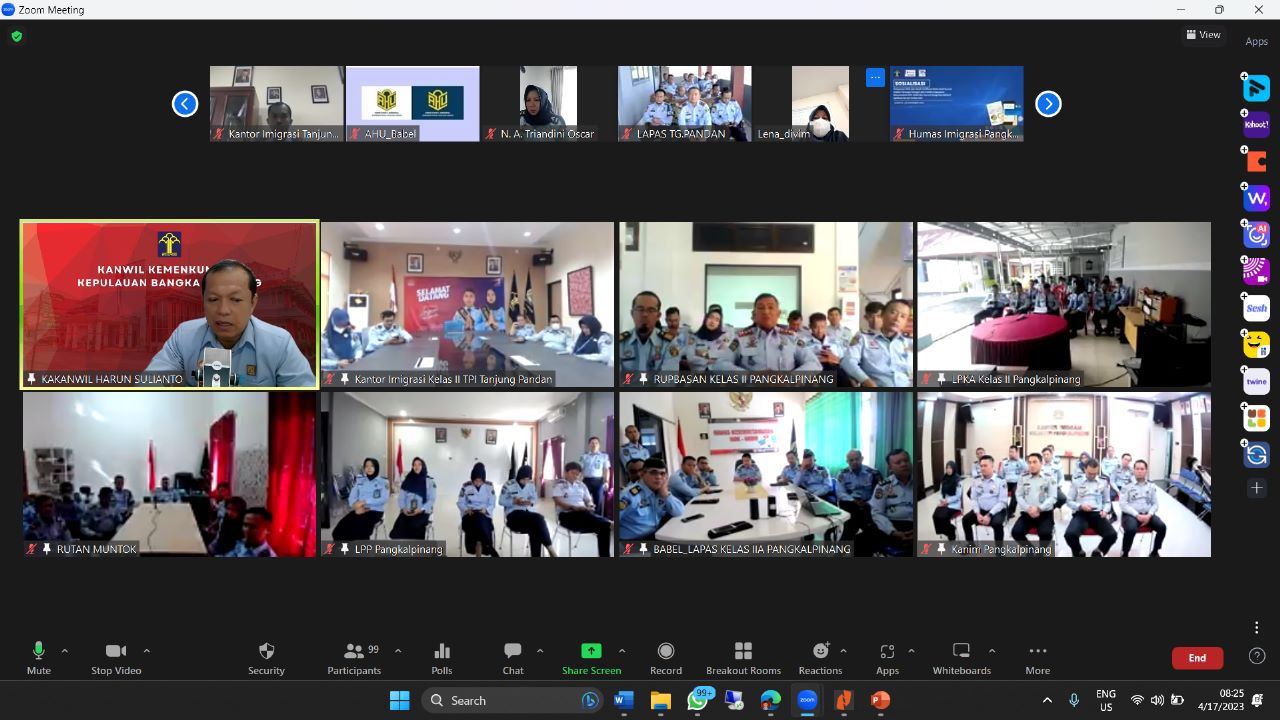
Task: Open the View menu
Action: coord(1203,34)
